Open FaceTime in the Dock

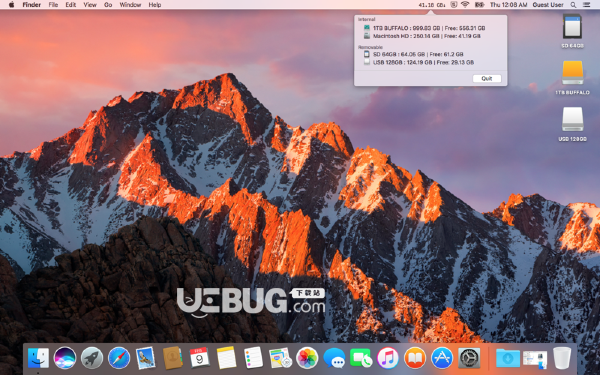click(361, 358)
